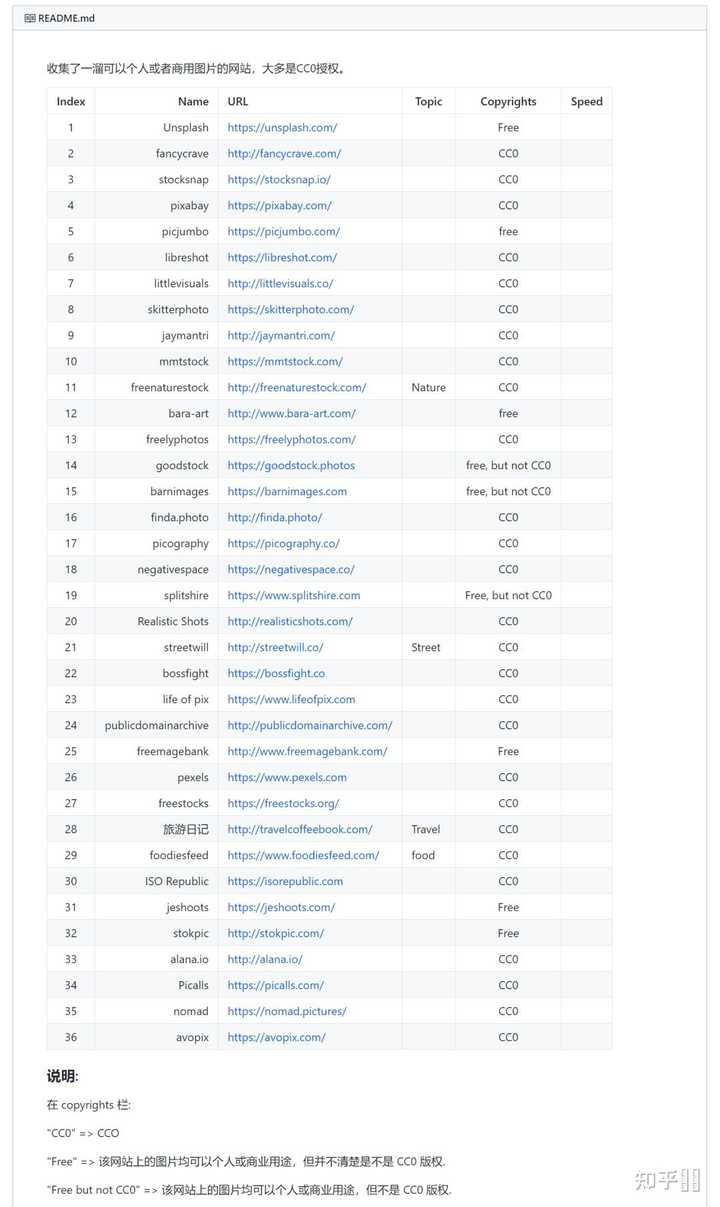Image resolution: width=720 pixels, height=1207 pixels.
Task: Visit the stocksnap.io URL
Action: click(x=279, y=180)
